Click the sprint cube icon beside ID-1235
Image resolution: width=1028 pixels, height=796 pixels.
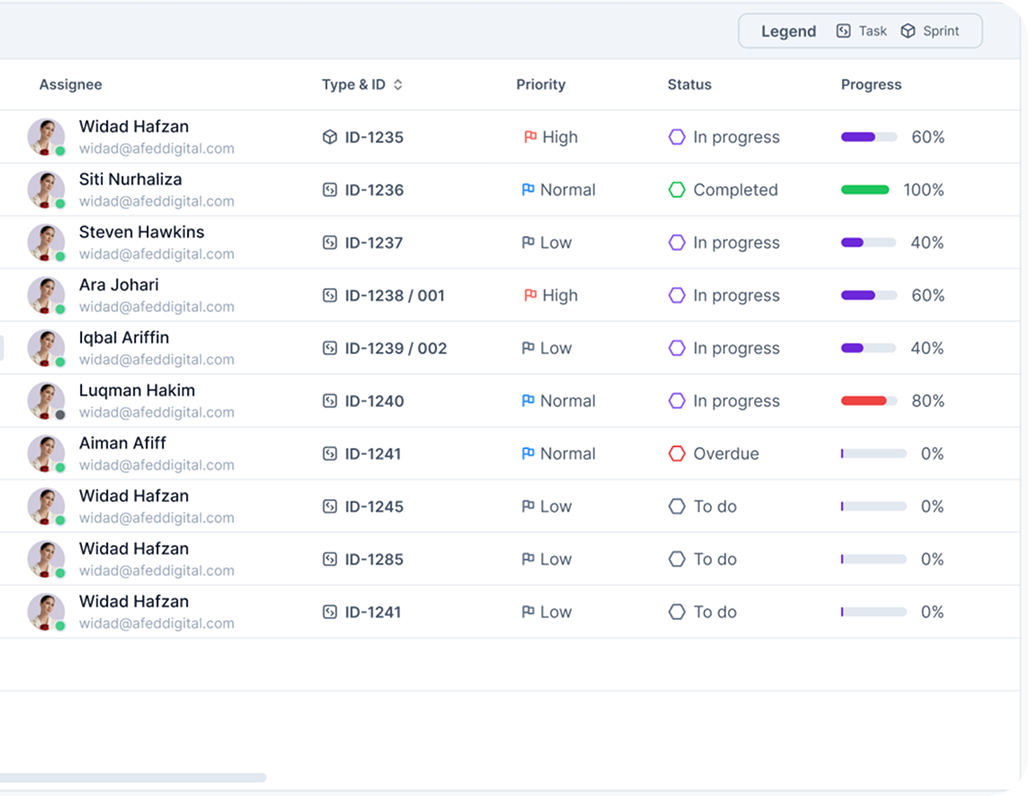click(x=330, y=137)
